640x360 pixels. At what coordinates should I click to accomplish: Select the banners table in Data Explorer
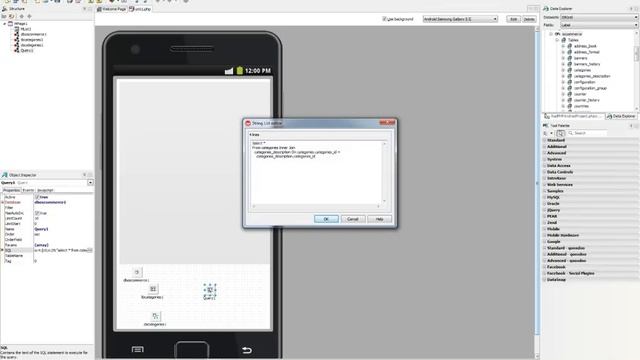click(580, 58)
